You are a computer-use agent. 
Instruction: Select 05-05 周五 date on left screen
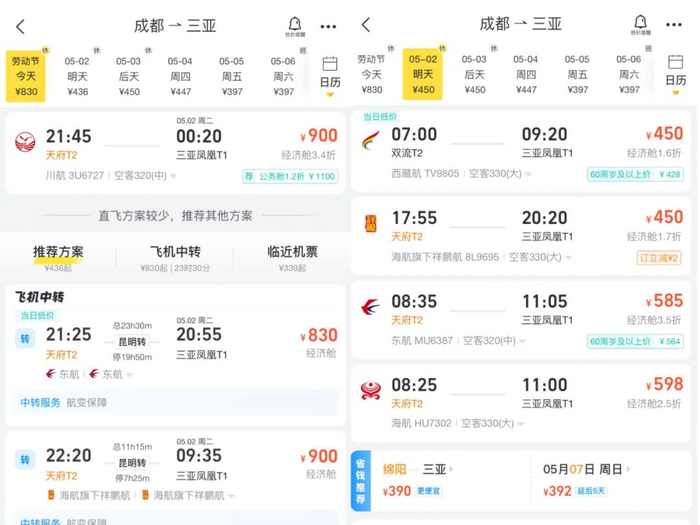pos(232,76)
